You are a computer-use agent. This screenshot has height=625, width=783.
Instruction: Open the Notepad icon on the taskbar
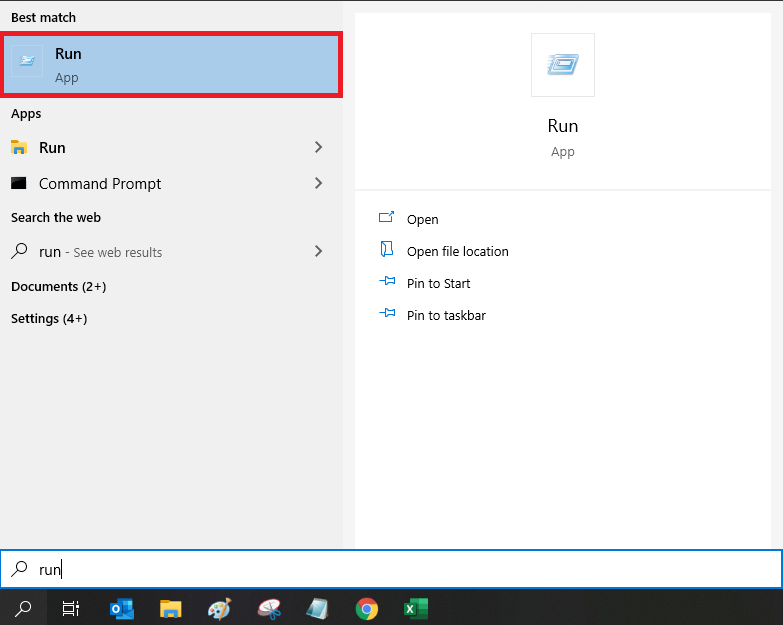coord(317,608)
